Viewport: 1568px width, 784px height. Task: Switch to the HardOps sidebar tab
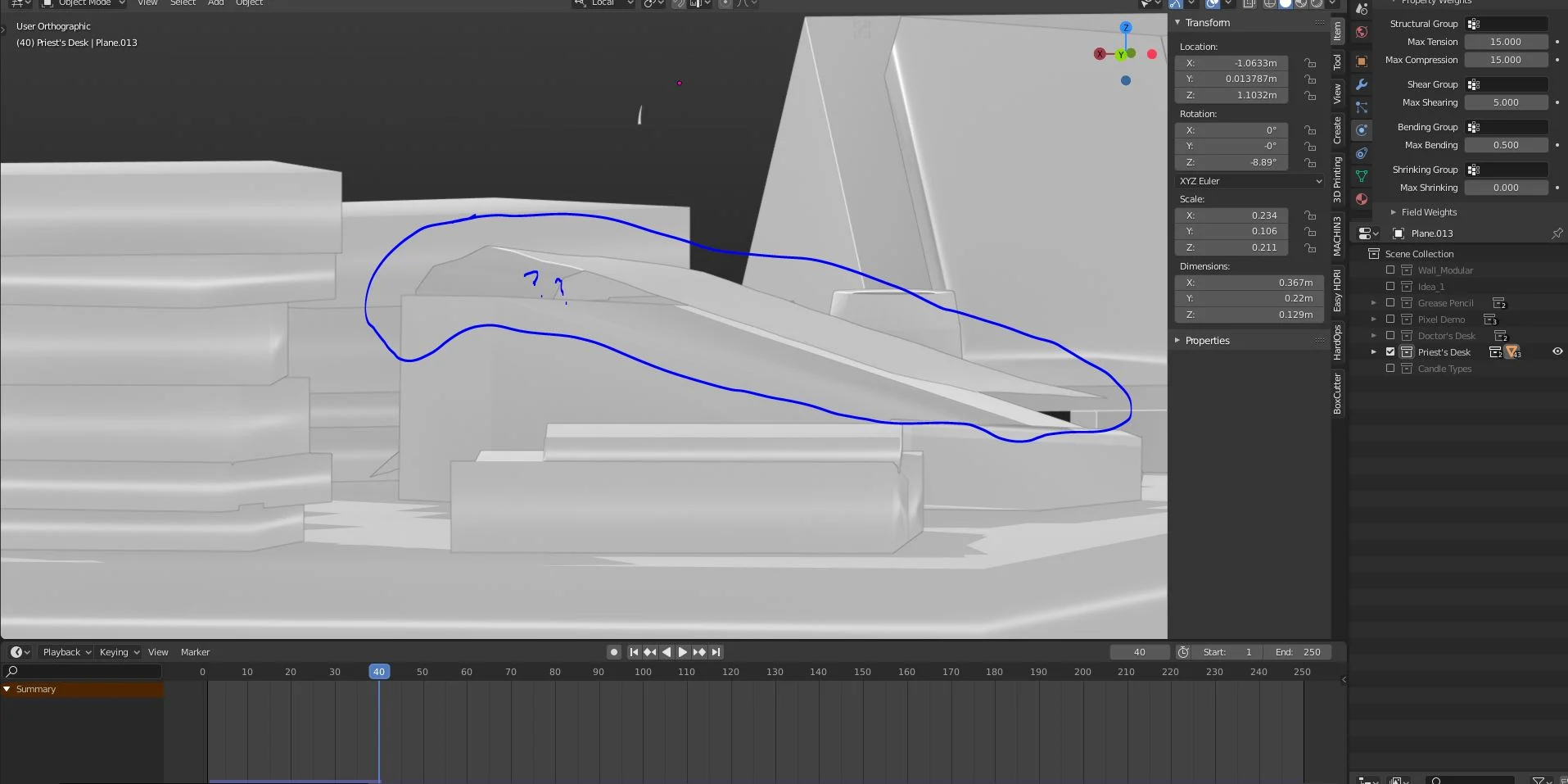(1337, 342)
